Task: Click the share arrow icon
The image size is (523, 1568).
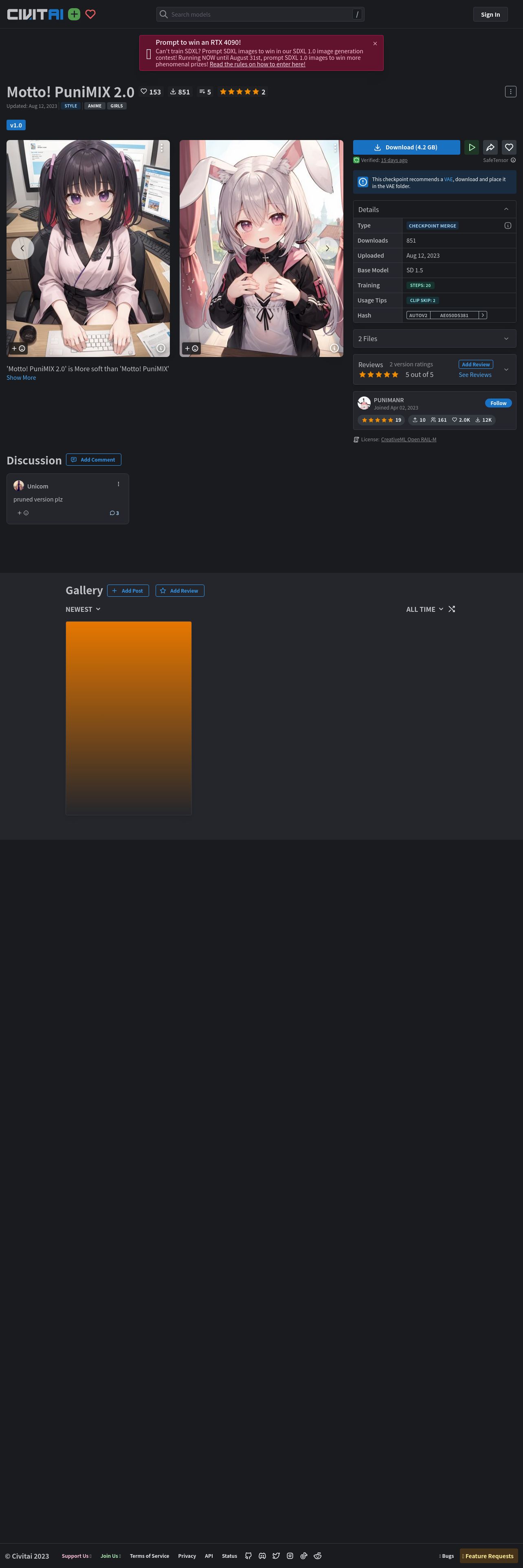Action: pos(490,147)
